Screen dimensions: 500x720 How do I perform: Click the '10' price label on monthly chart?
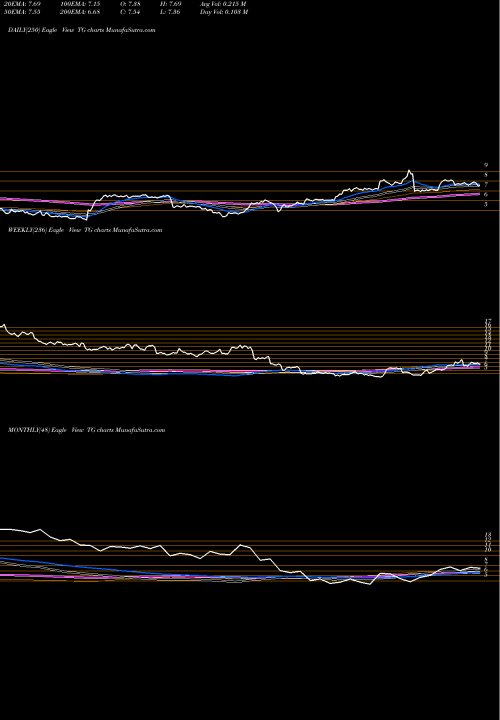click(488, 550)
